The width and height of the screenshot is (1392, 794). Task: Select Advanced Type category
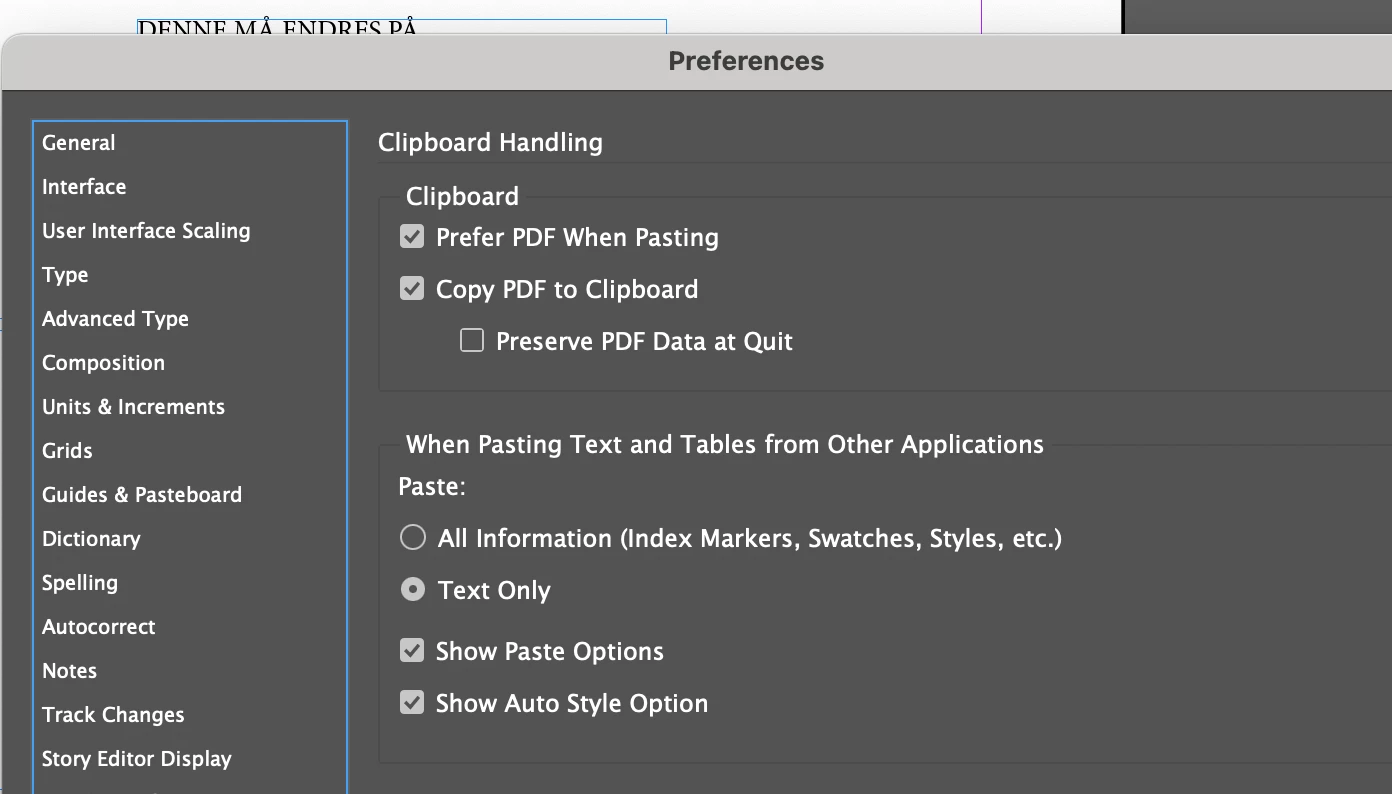tap(115, 319)
